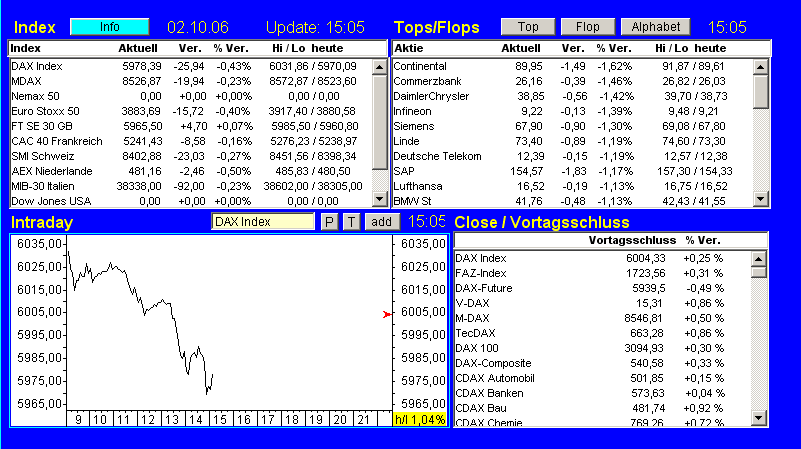801x449 pixels.
Task: Select the CDAX Automobil row
Action: point(602,379)
